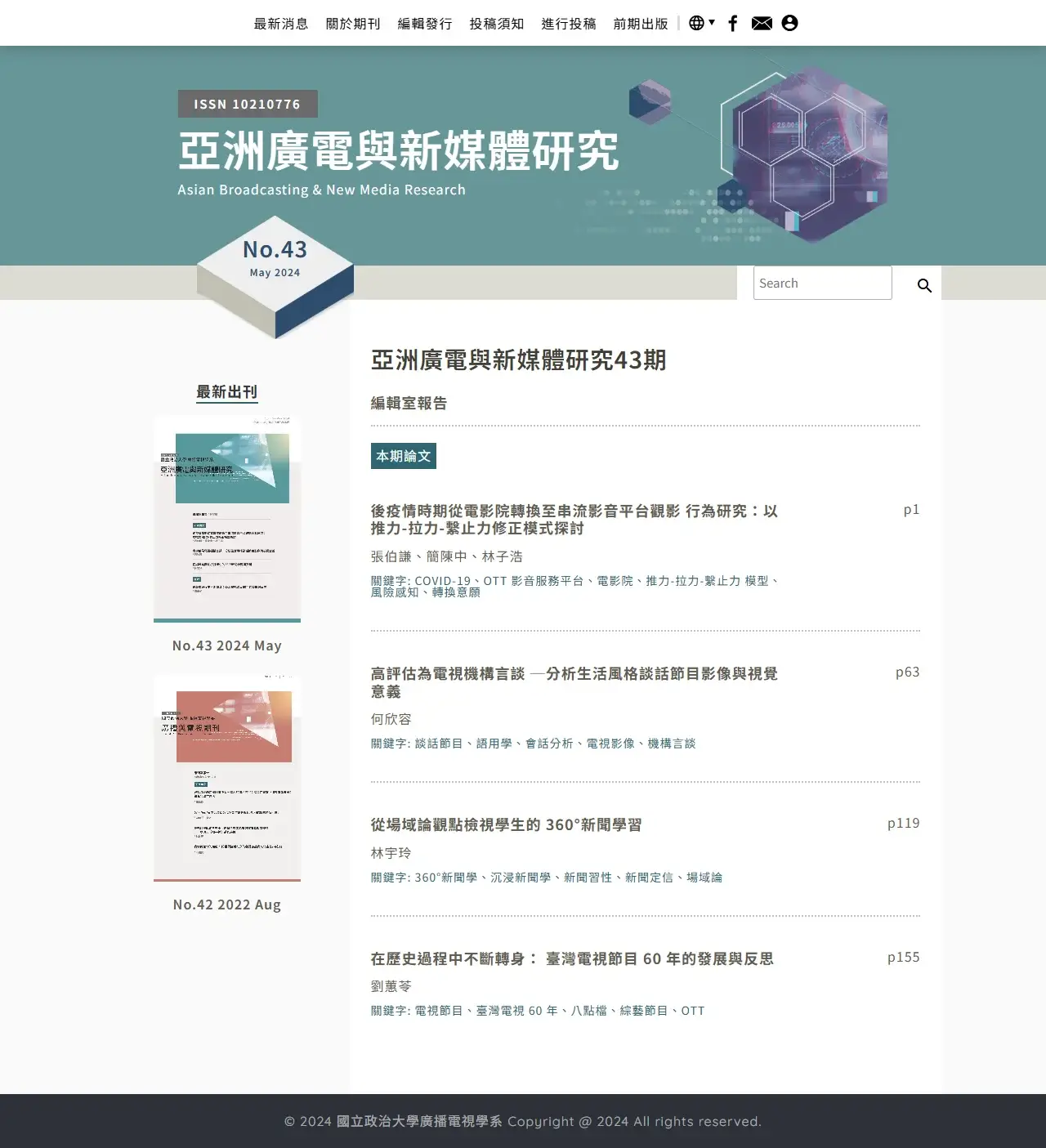
Task: Open the 投稿須知 menu
Action: [x=497, y=24]
